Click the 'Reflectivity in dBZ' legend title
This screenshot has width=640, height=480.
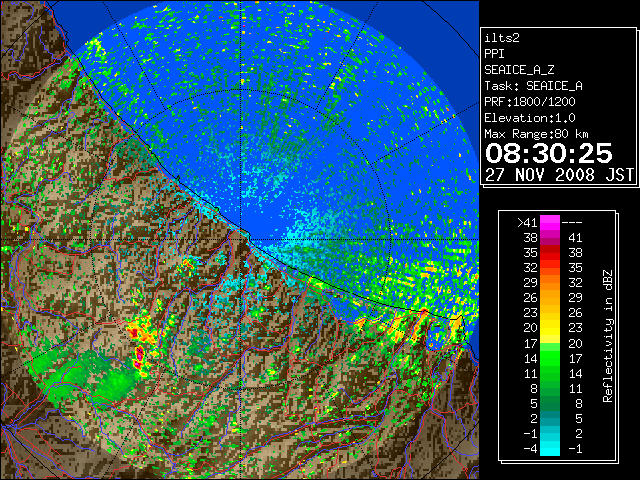[x=608, y=336]
